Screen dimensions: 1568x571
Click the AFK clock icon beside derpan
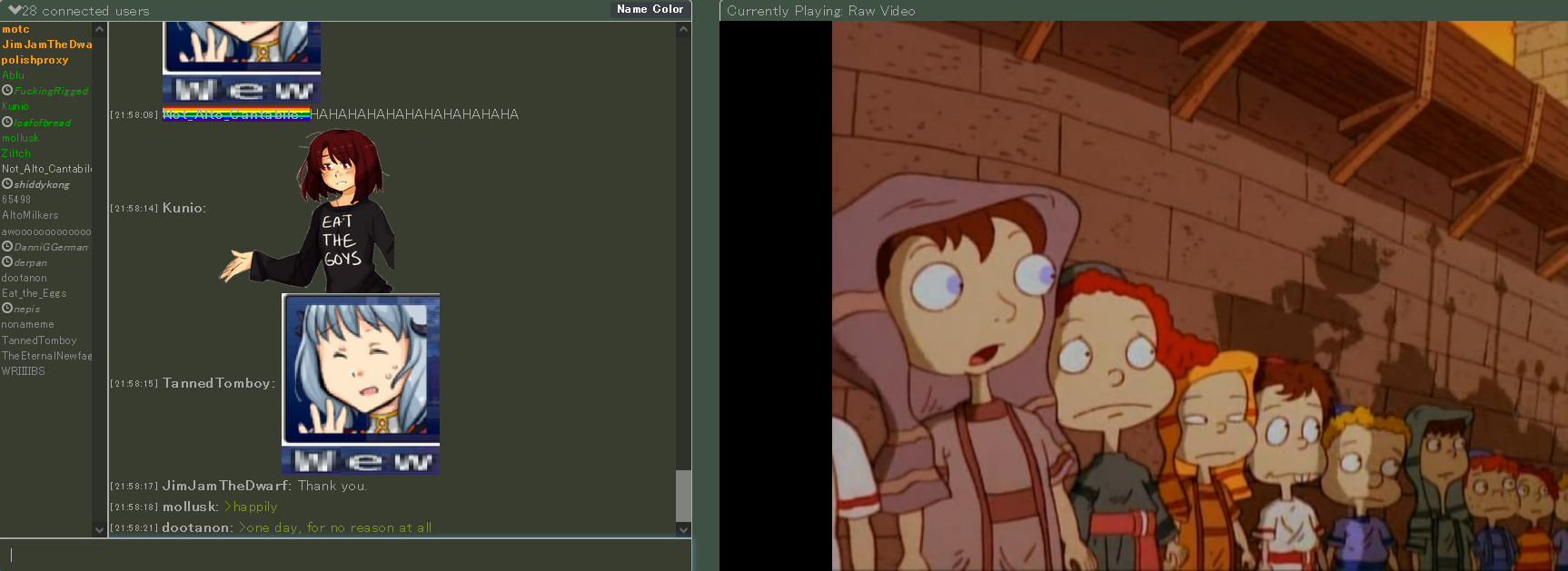7,262
